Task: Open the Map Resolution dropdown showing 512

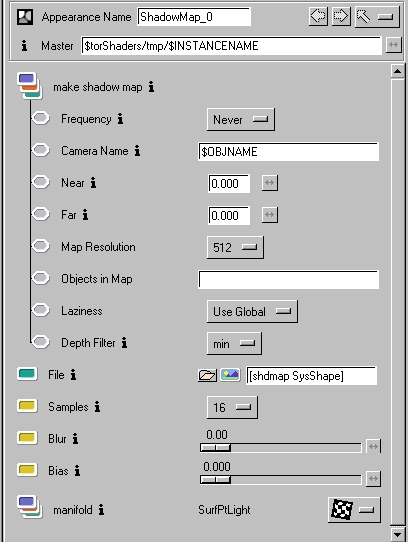Action: click(235, 247)
